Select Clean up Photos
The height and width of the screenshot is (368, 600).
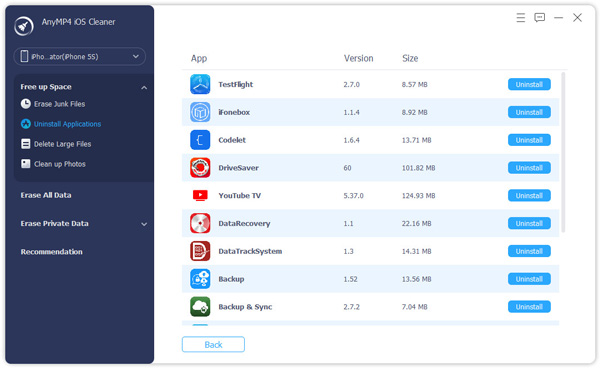click(60, 164)
